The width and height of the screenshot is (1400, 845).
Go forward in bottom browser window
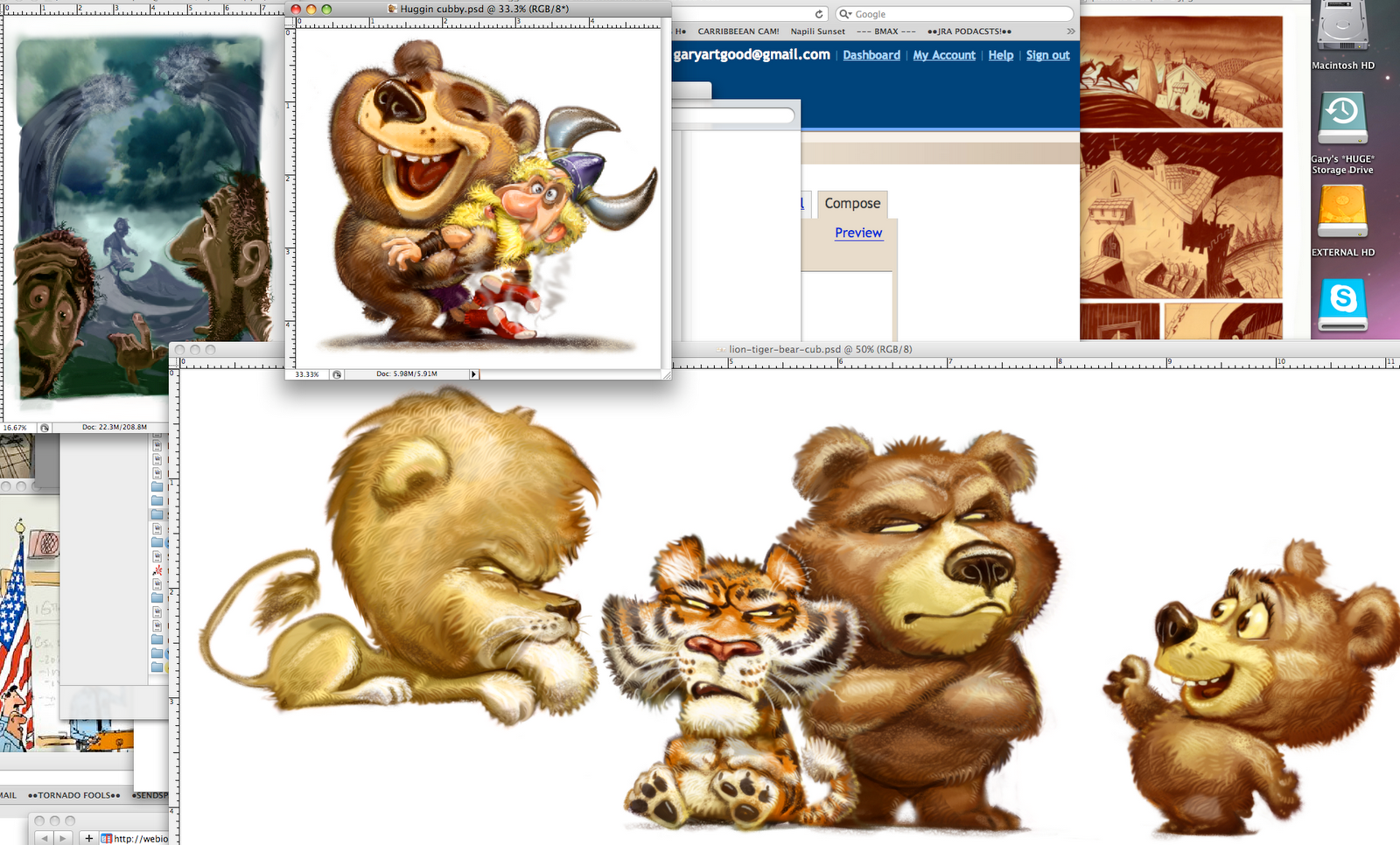[x=63, y=838]
